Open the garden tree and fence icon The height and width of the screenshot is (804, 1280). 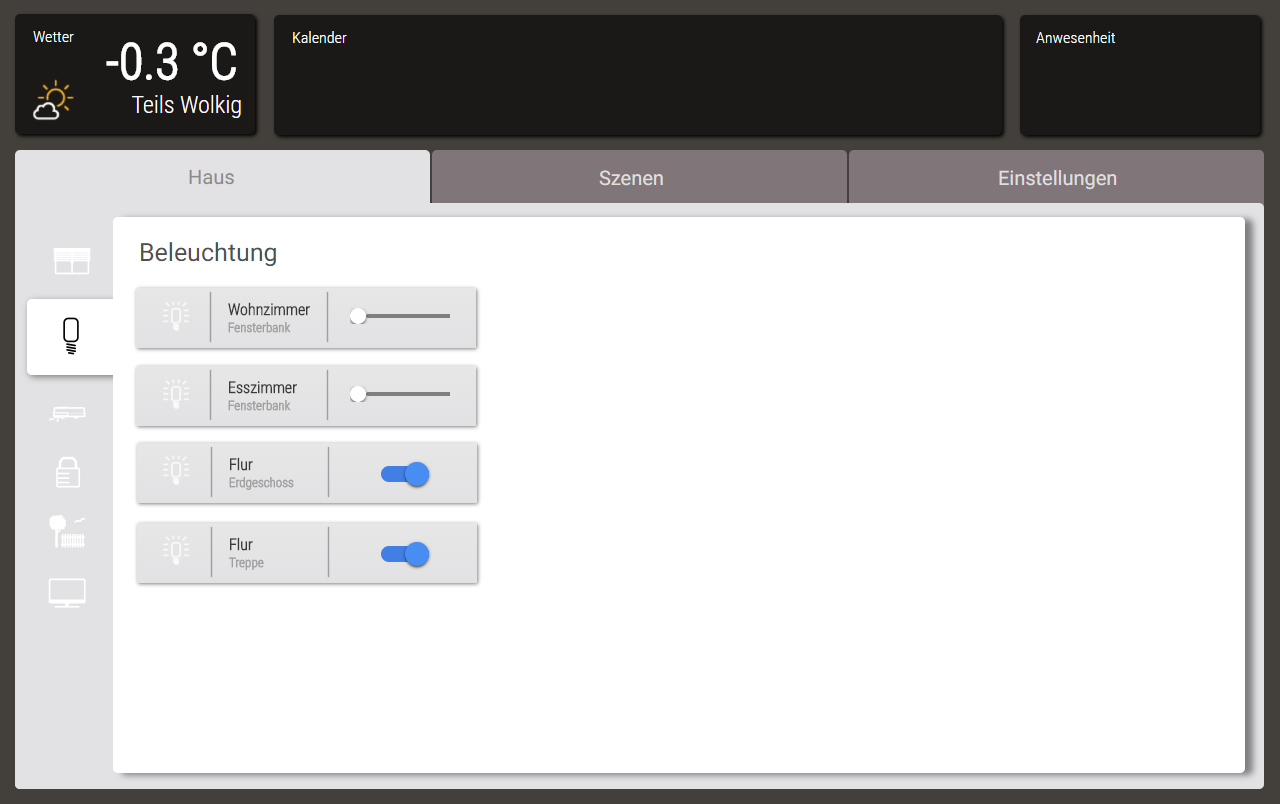68,531
